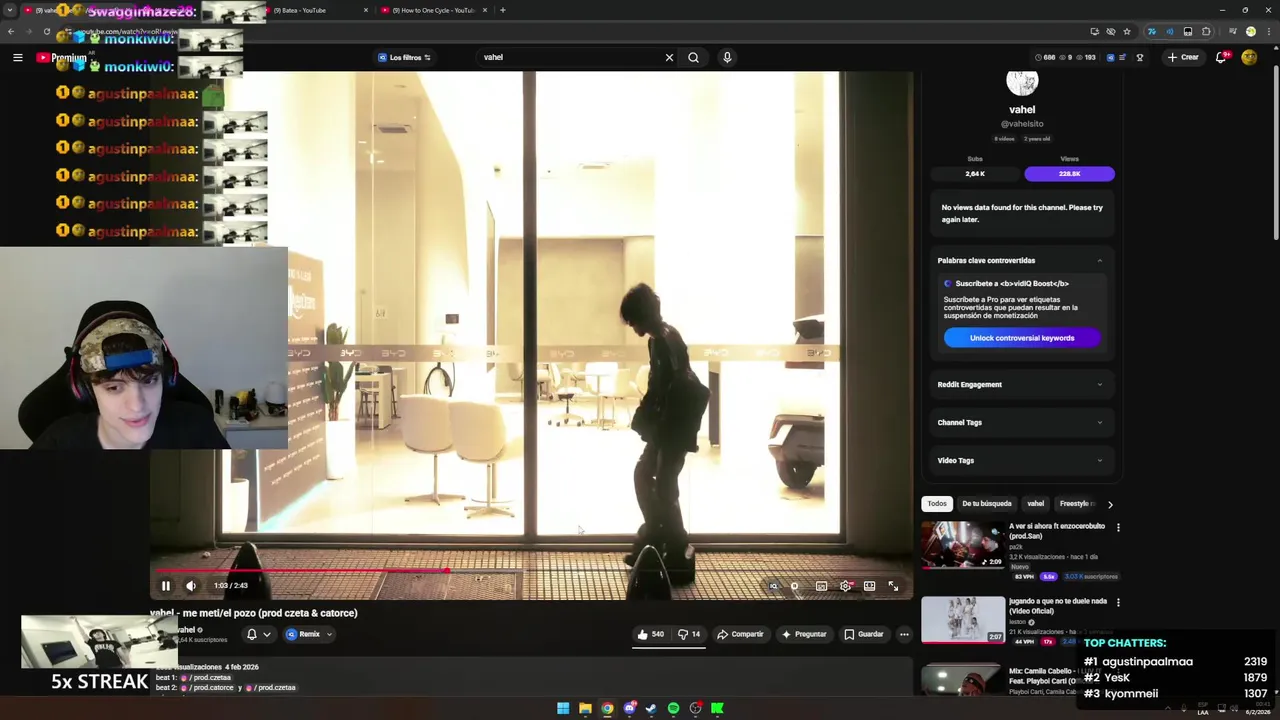Select the Views stat pill
The height and width of the screenshot is (720, 1280).
[1069, 174]
